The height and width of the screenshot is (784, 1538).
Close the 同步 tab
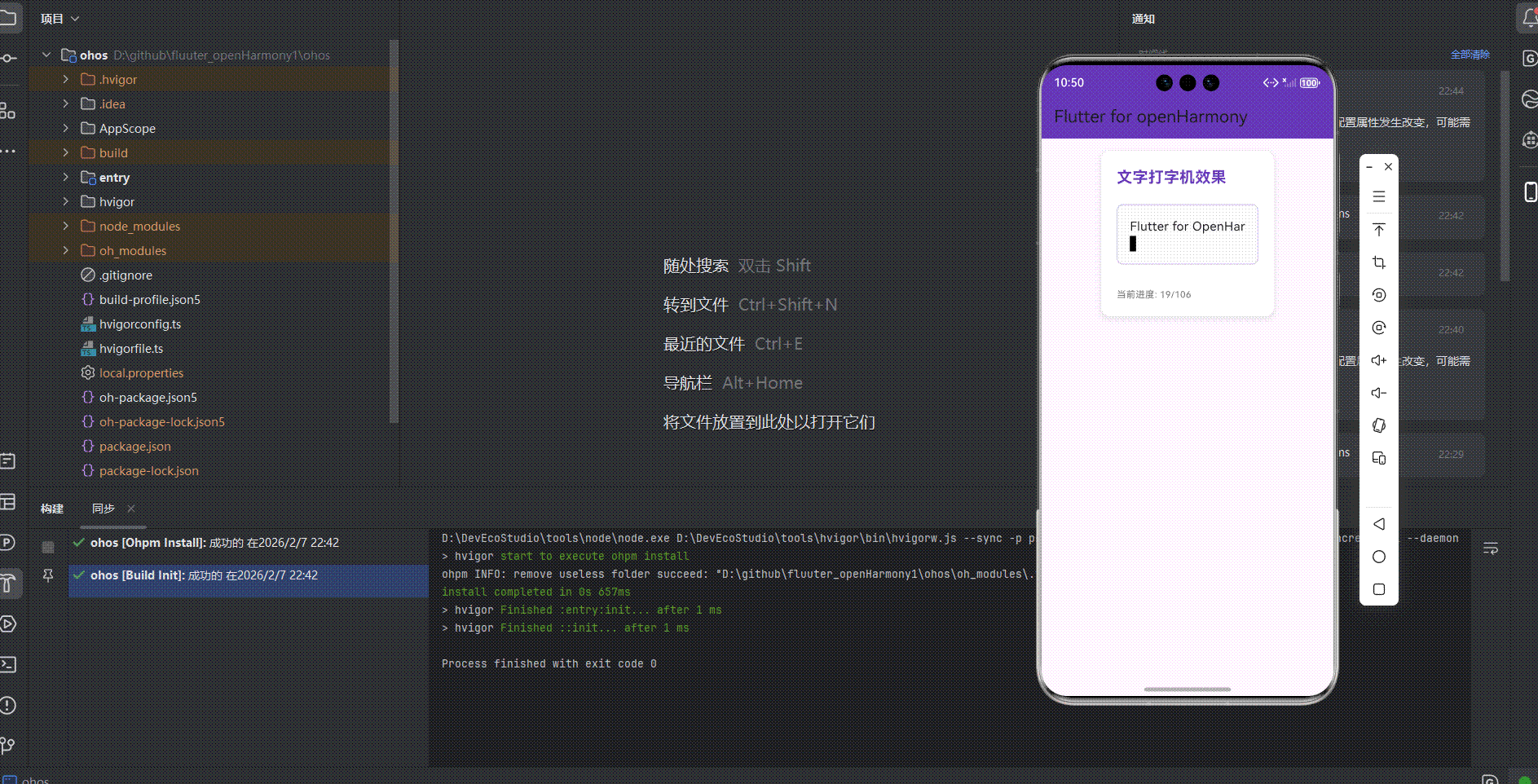[x=130, y=508]
